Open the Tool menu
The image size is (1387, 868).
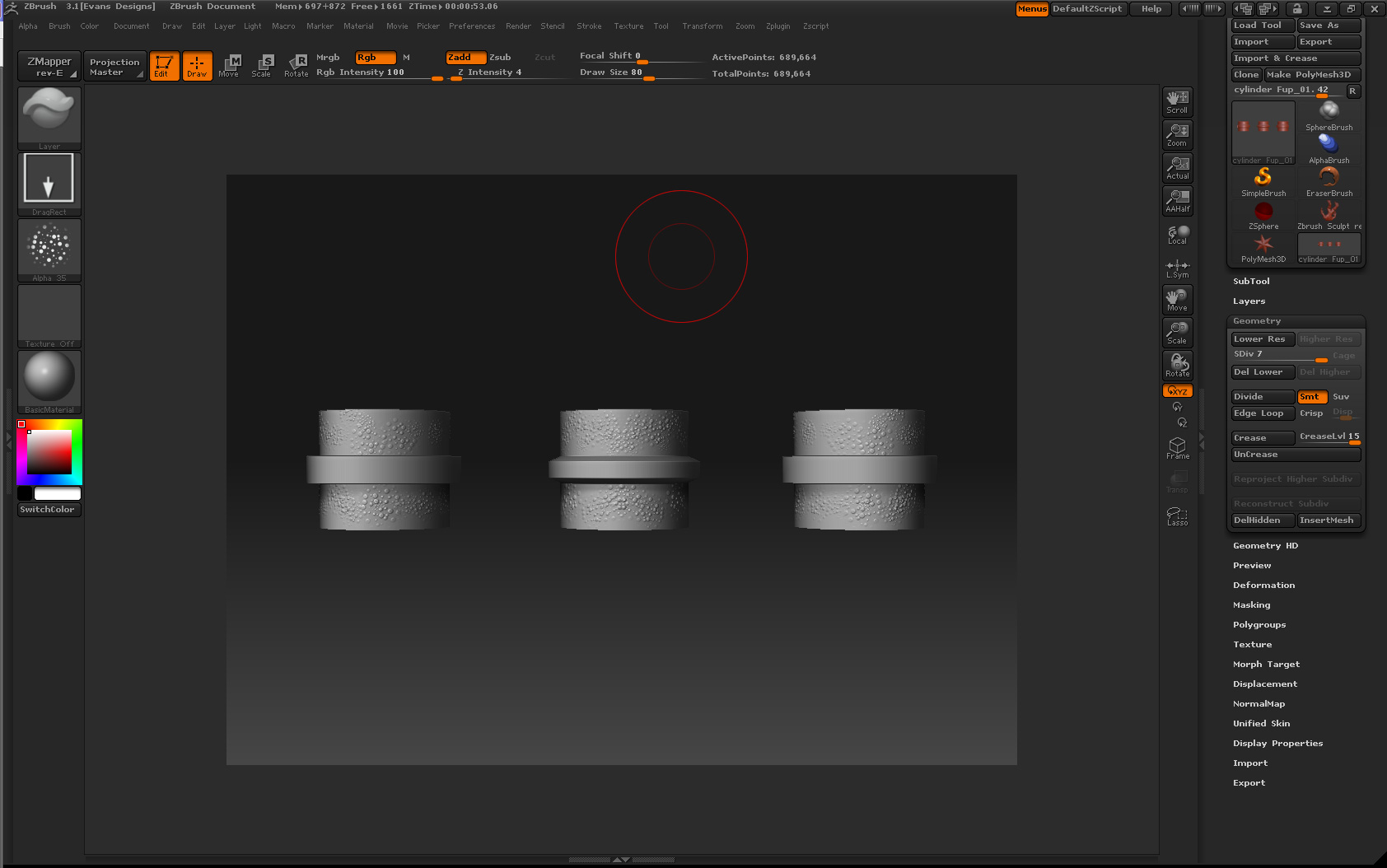pyautogui.click(x=661, y=26)
